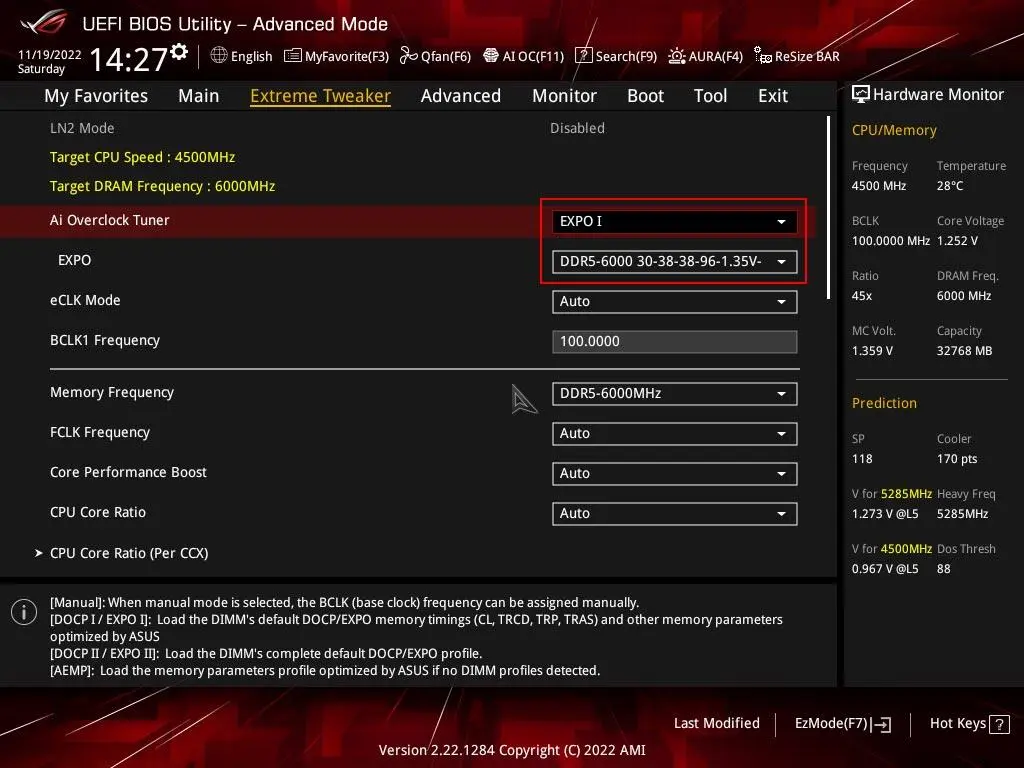Click Version 2.22.1284 copyright text

pos(512,750)
